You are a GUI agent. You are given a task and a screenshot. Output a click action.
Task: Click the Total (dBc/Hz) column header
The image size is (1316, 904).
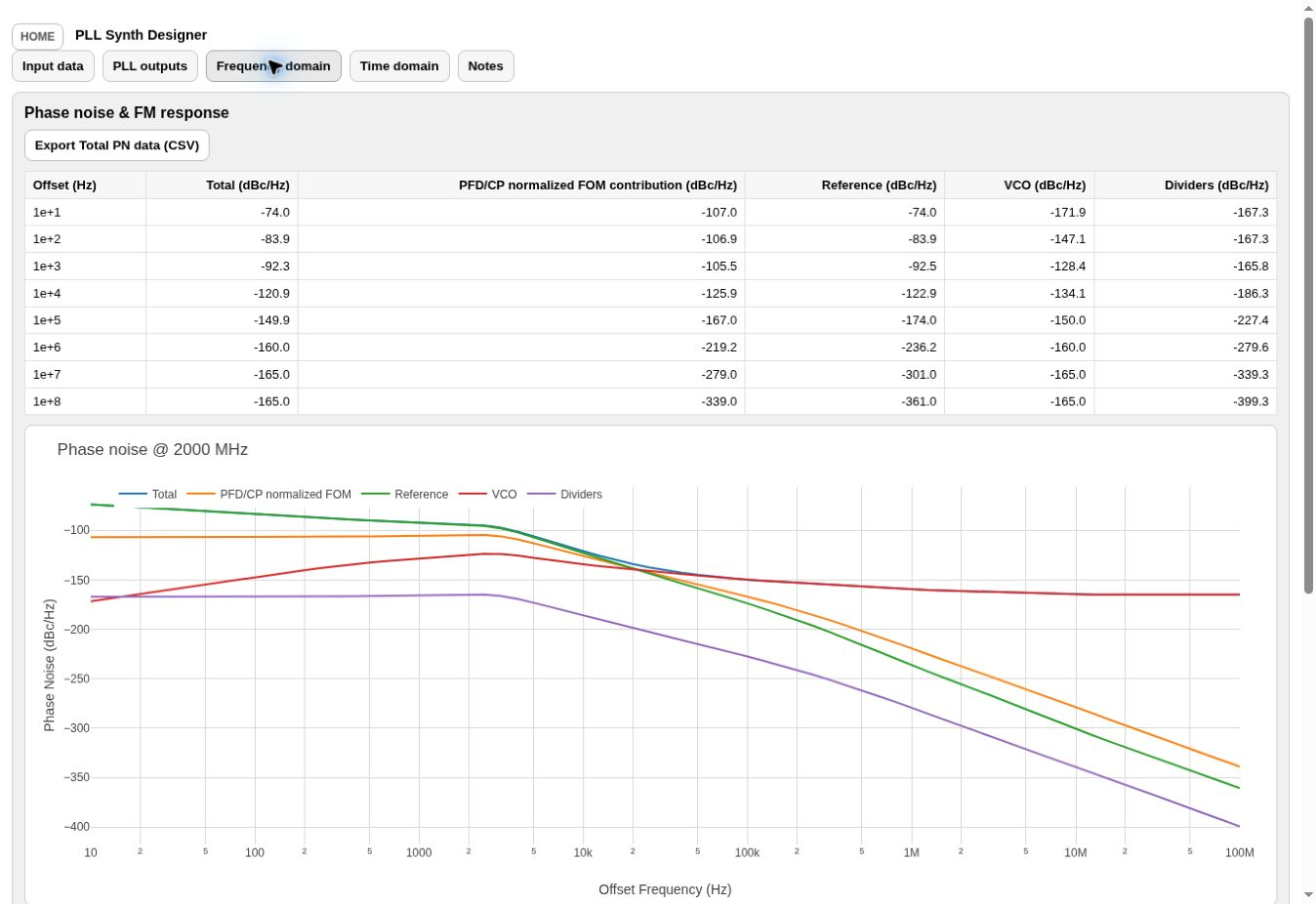222,185
